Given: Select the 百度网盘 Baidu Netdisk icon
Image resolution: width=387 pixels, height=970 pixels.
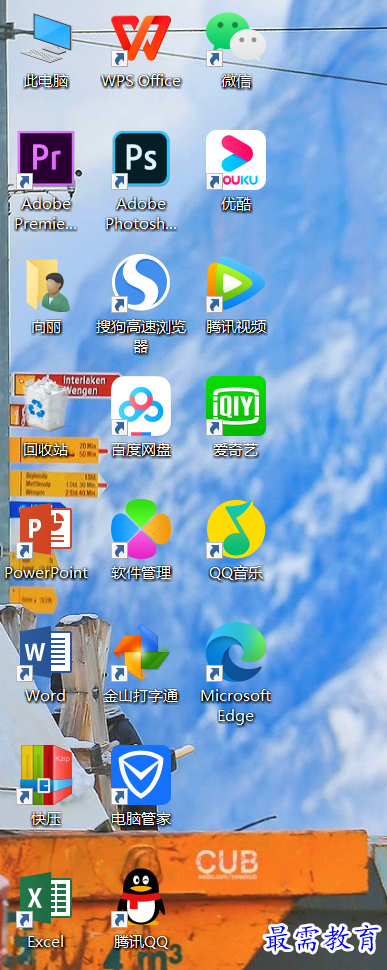Looking at the screenshot, I should 141,406.
